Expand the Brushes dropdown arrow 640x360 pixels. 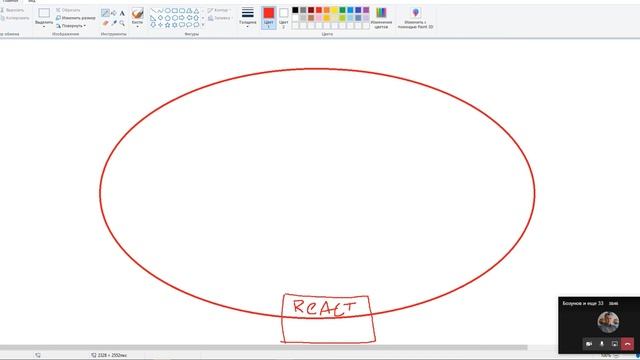(x=138, y=27)
